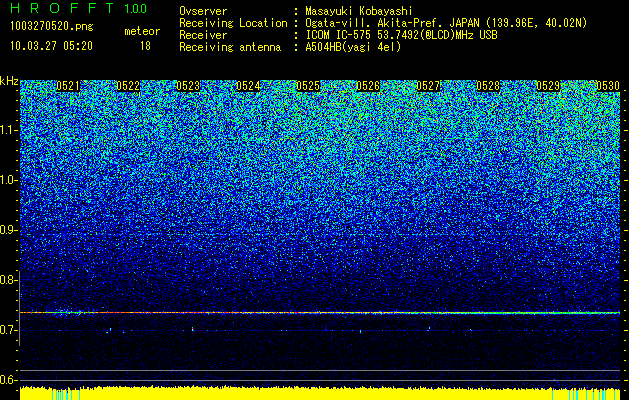629x400 pixels.
Task: Click the HROFFT 1.0.0 program title
Action: (x=79, y=8)
